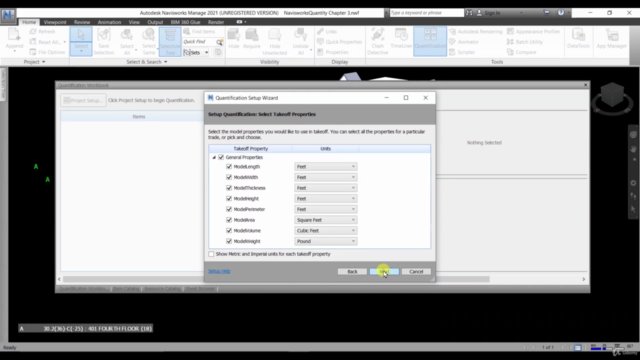This screenshot has width=640, height=360.
Task: Expand the Select & Search panel
Action: (x=147, y=62)
